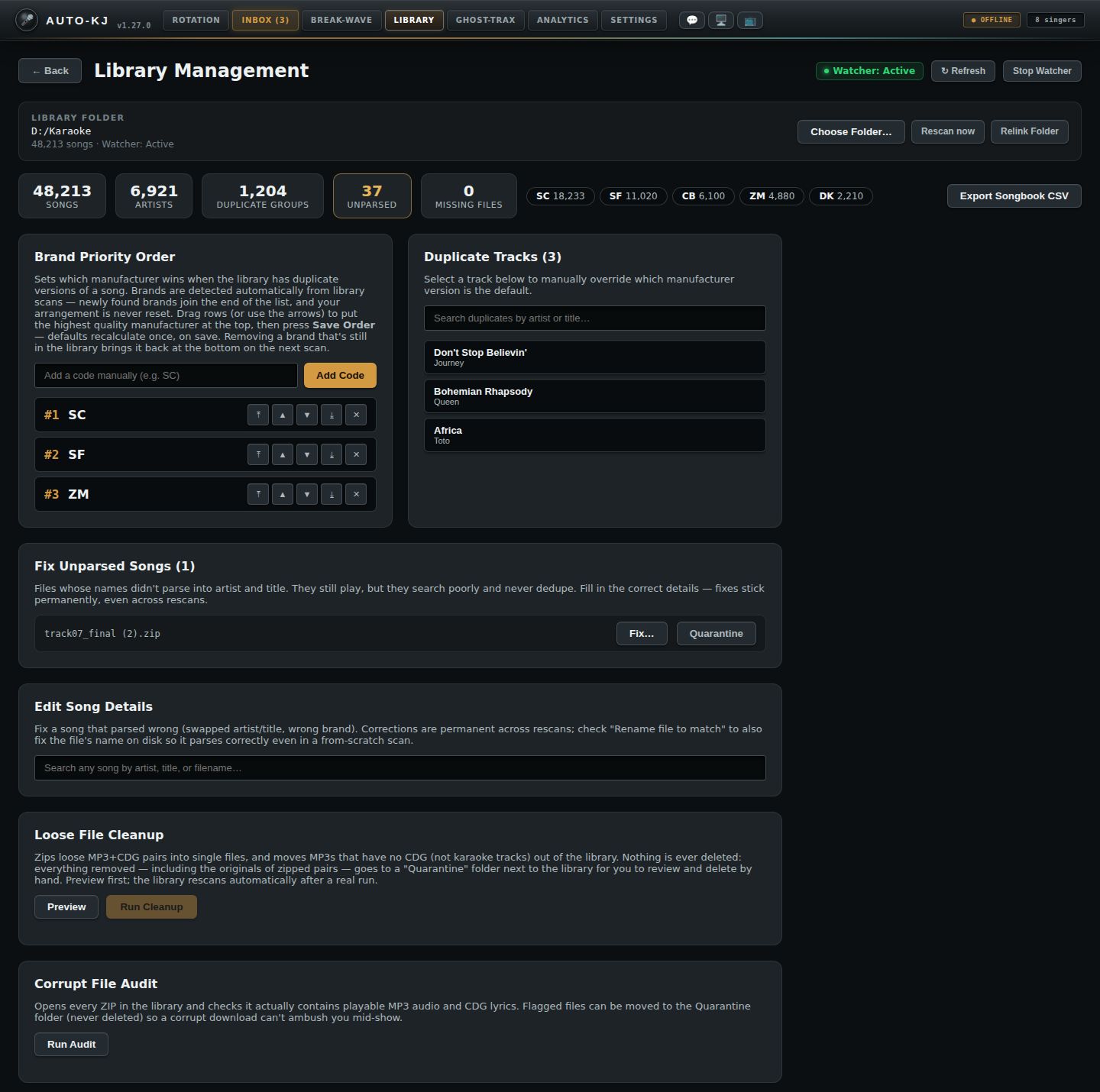Remove the SC brand row
The image size is (1100, 1092).
356,415
